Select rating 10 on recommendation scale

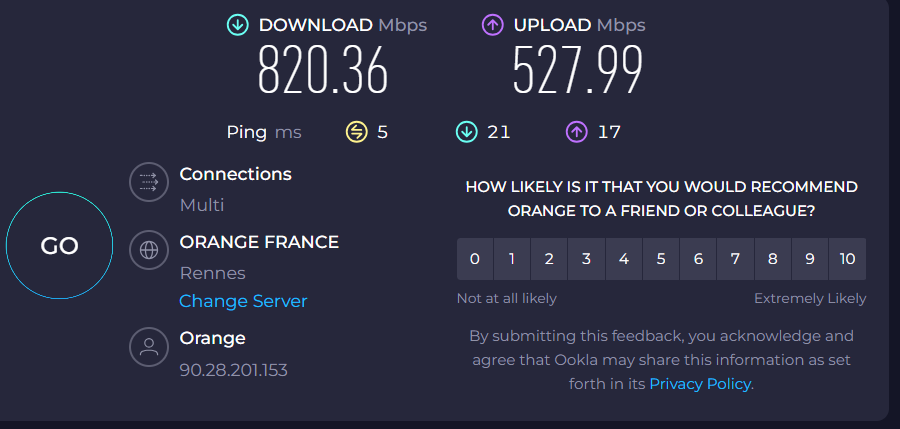847,259
